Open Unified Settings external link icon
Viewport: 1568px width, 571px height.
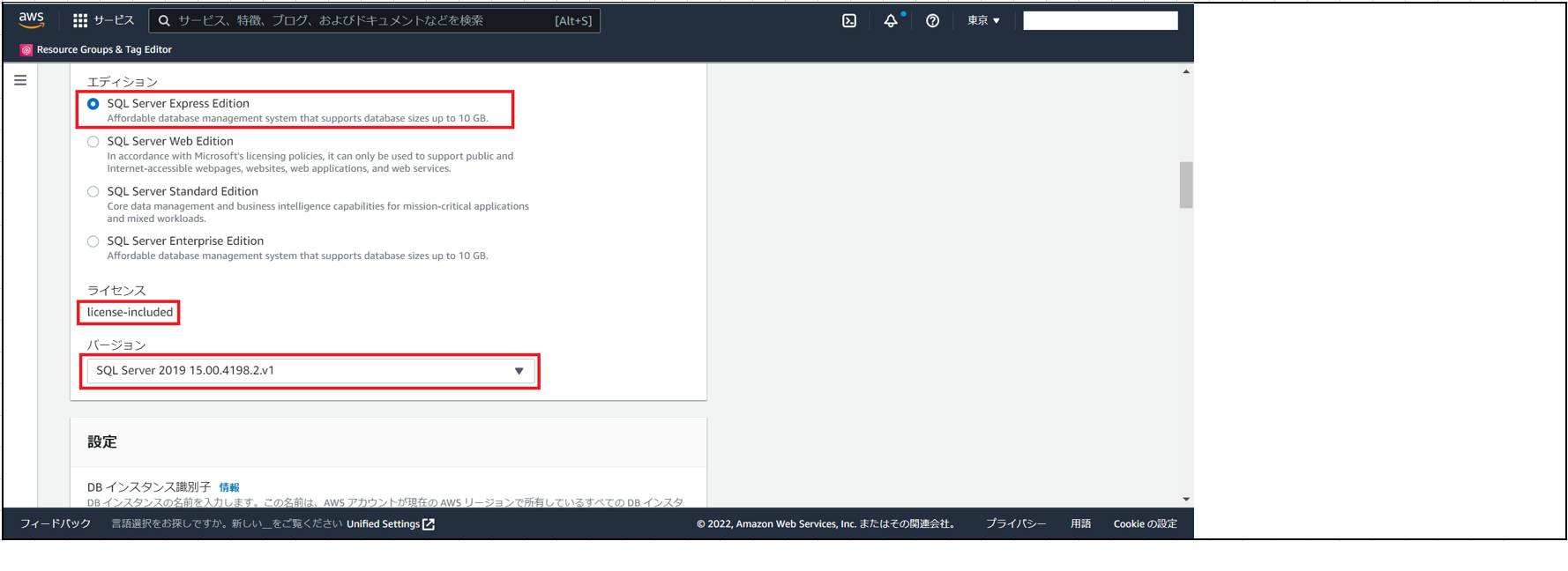(x=429, y=524)
